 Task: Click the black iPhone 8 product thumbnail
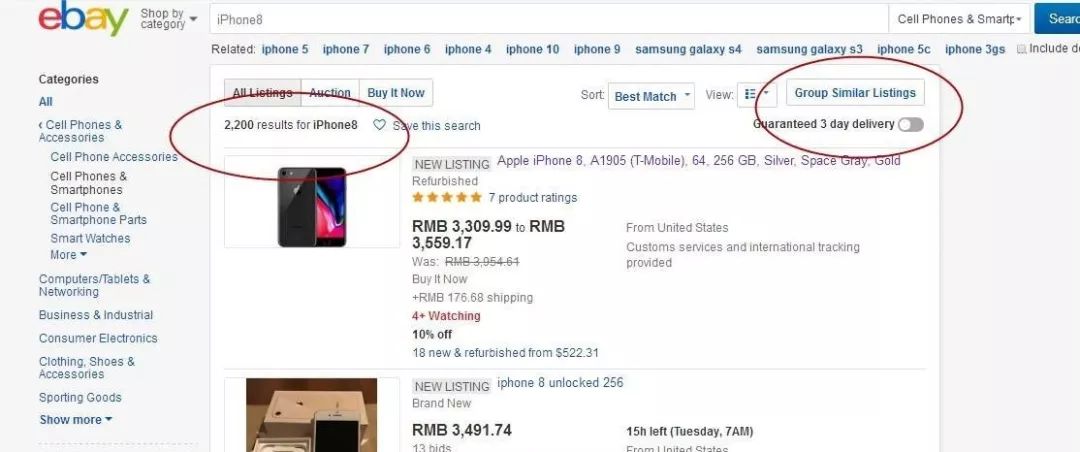[x=312, y=203]
